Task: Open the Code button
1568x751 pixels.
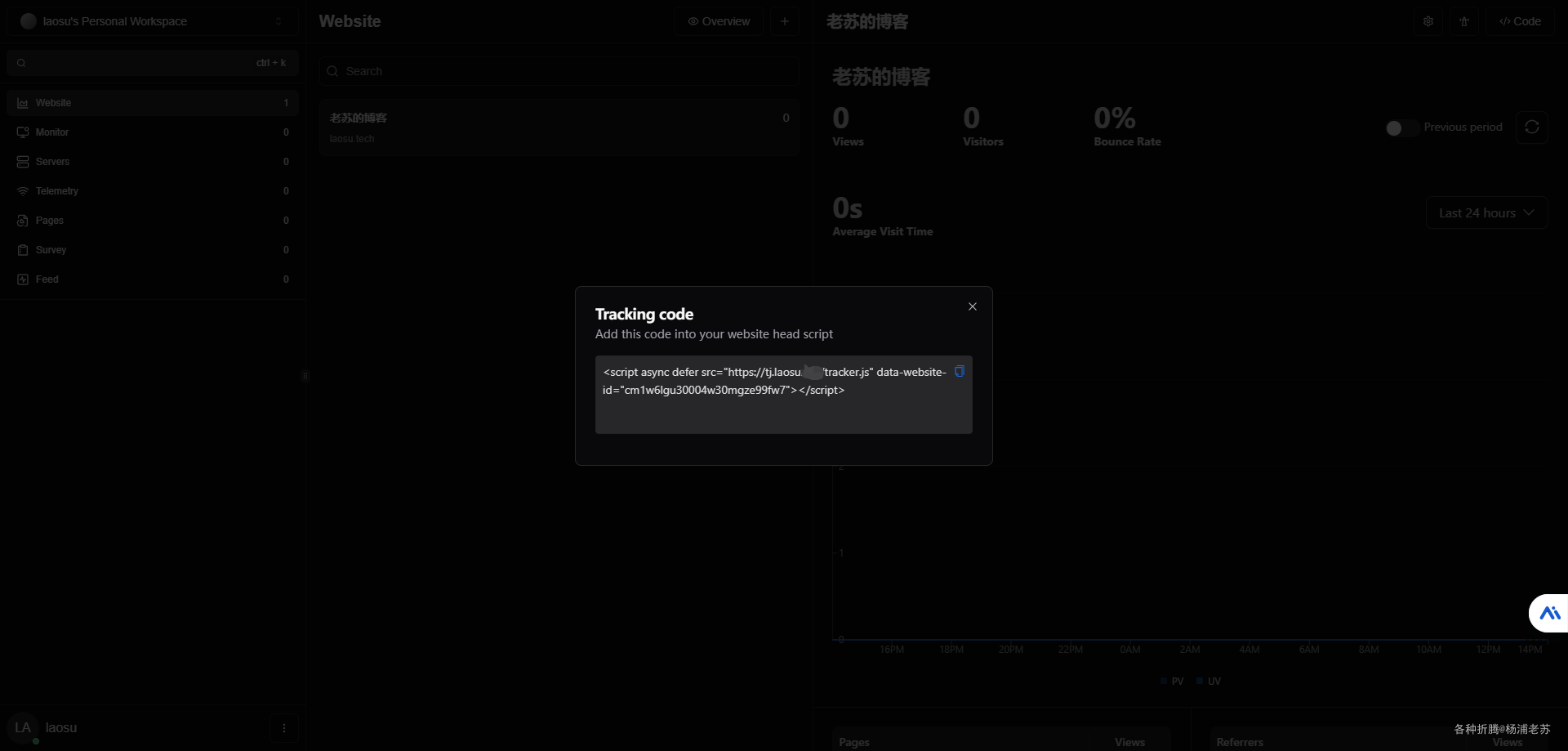Action: 1521,21
